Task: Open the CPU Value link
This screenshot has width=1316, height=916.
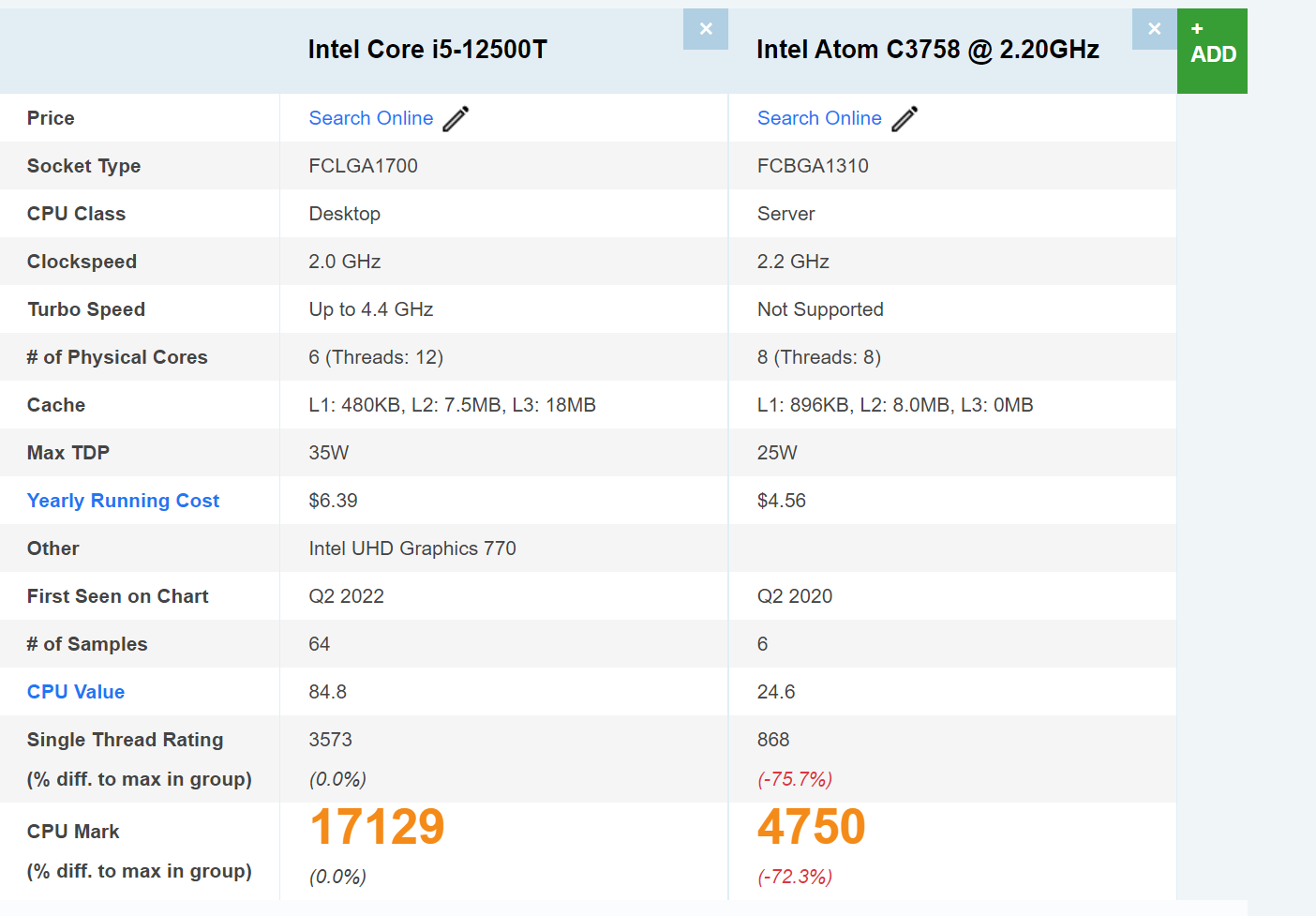Action: 76,692
